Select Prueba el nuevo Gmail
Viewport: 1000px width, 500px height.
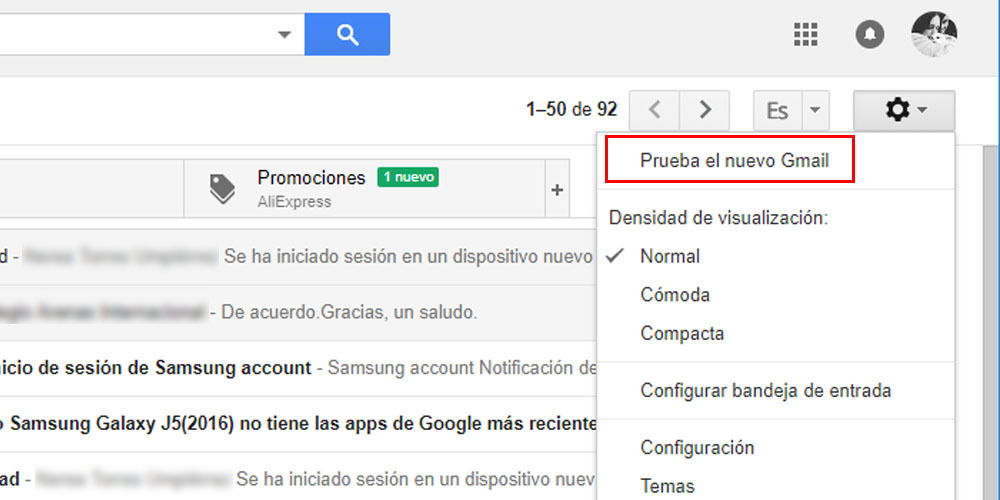734,160
